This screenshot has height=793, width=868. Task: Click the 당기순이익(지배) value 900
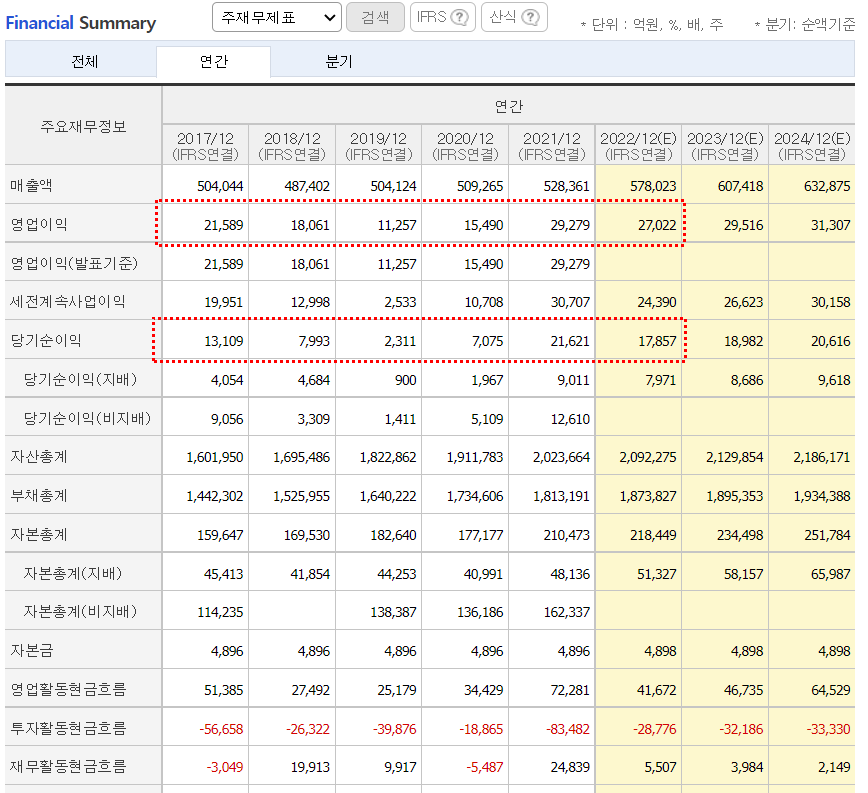tap(406, 380)
